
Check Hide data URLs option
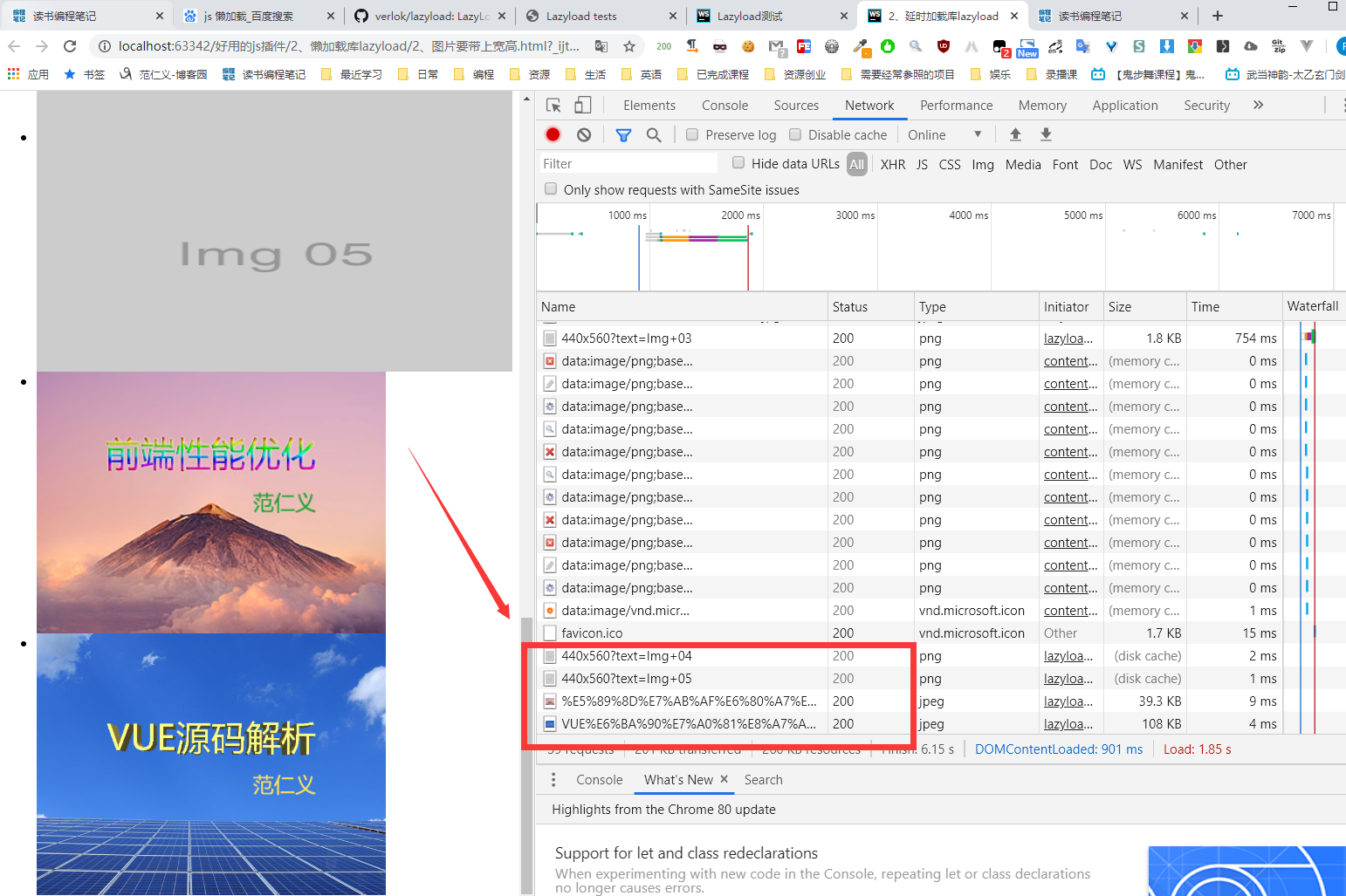tap(738, 162)
